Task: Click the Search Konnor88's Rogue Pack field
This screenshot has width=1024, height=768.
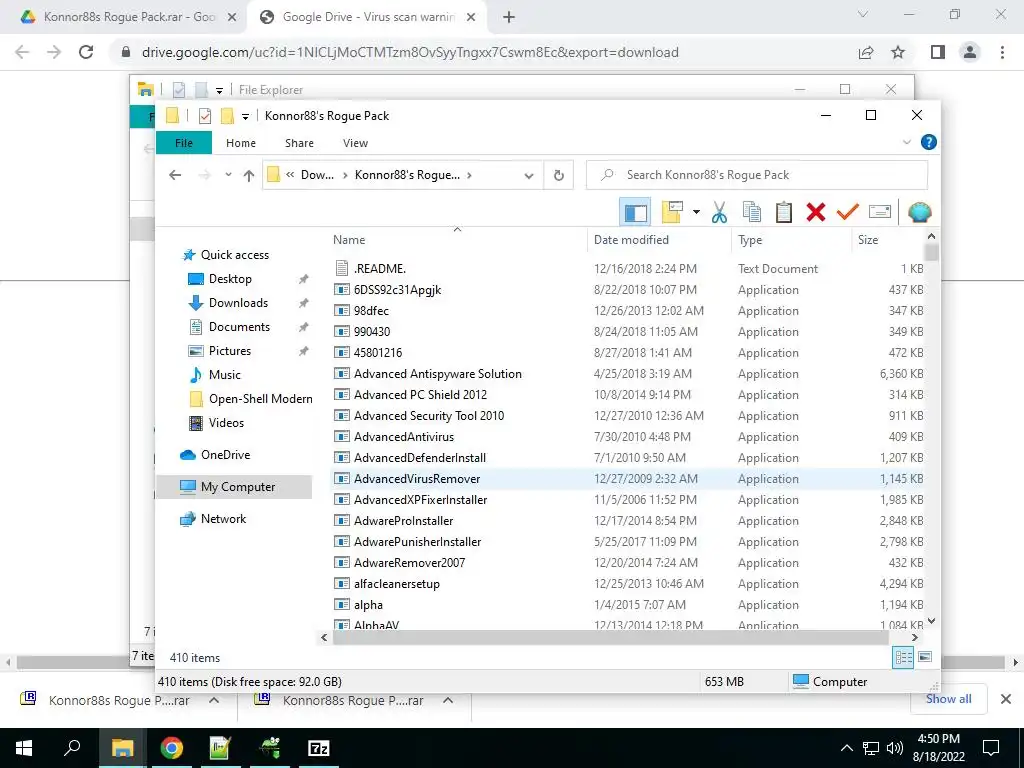Action: tap(757, 175)
